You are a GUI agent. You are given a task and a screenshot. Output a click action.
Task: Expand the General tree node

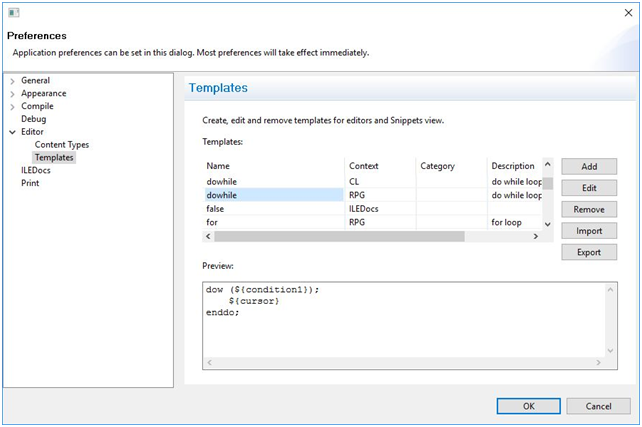[12, 81]
